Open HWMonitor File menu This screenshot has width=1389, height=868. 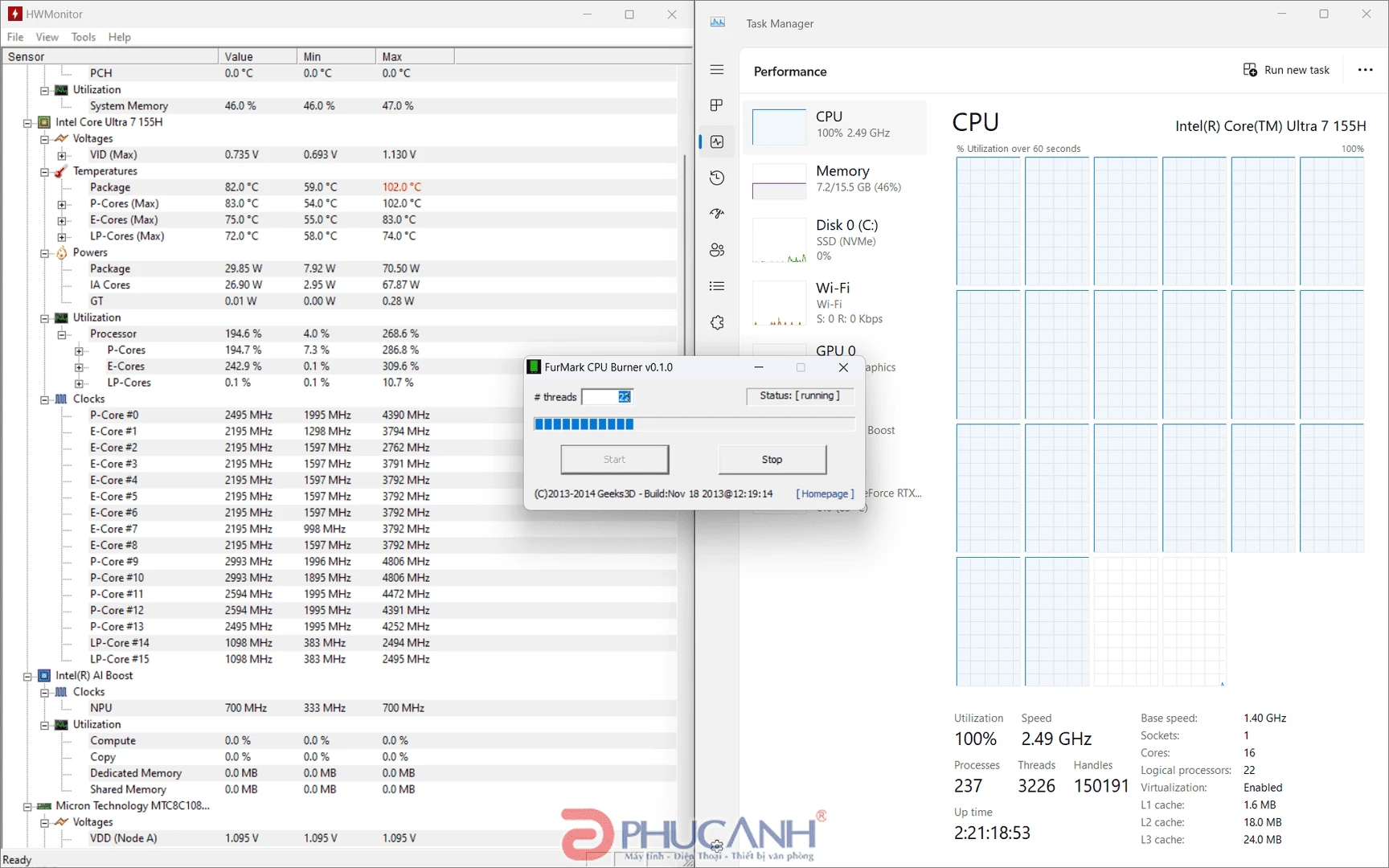tap(15, 37)
